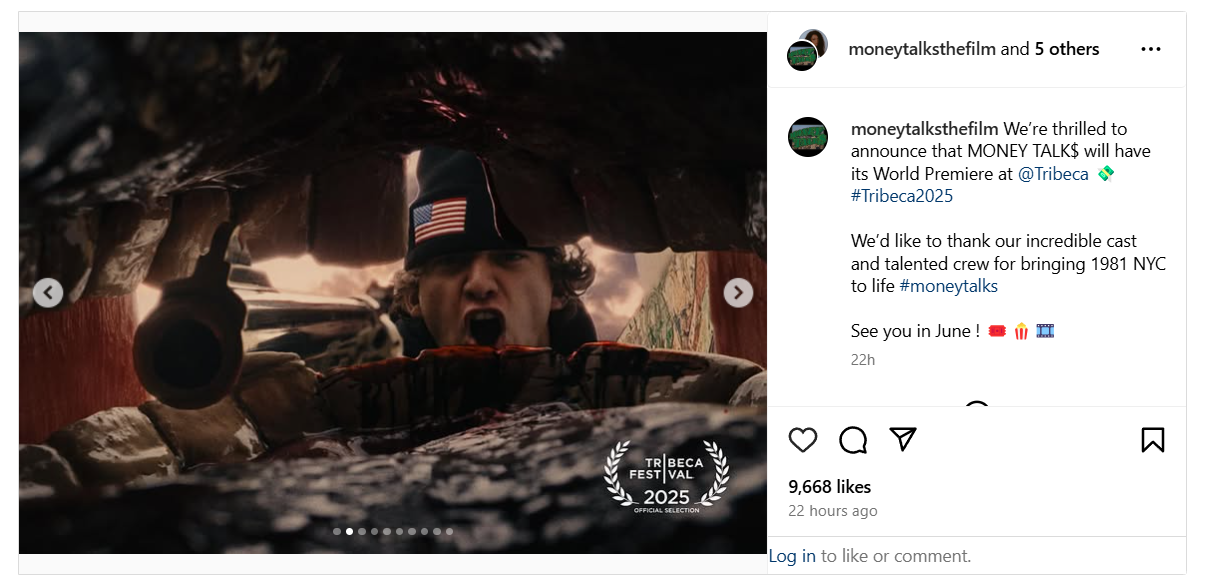The image size is (1208, 588).
Task: Open the three-dot more options menu
Action: [1151, 49]
